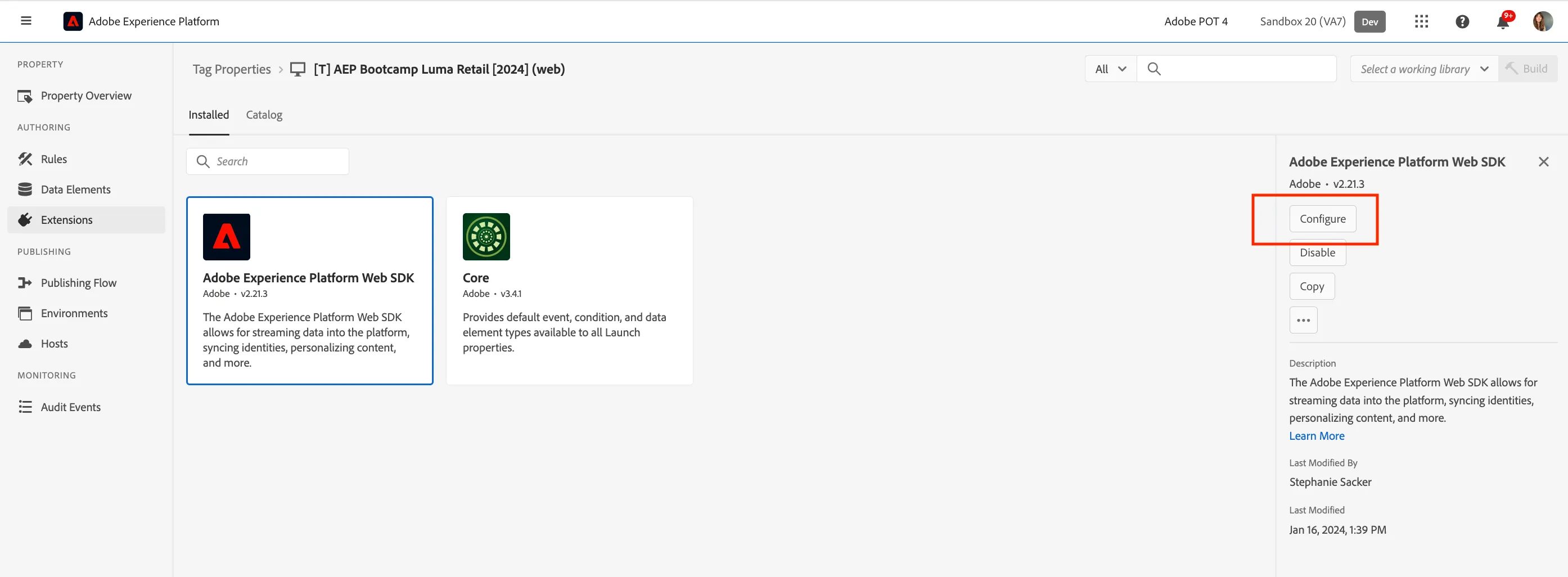Follow the Learn More link
Viewport: 1568px width, 577px height.
[1317, 436]
